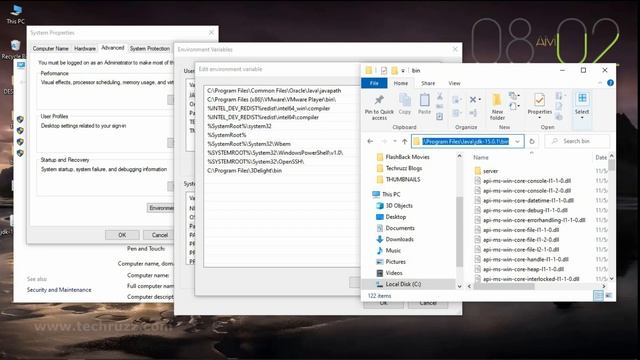The height and width of the screenshot is (360, 640).
Task: Click the Rename icon in Organize group
Action: [473, 113]
